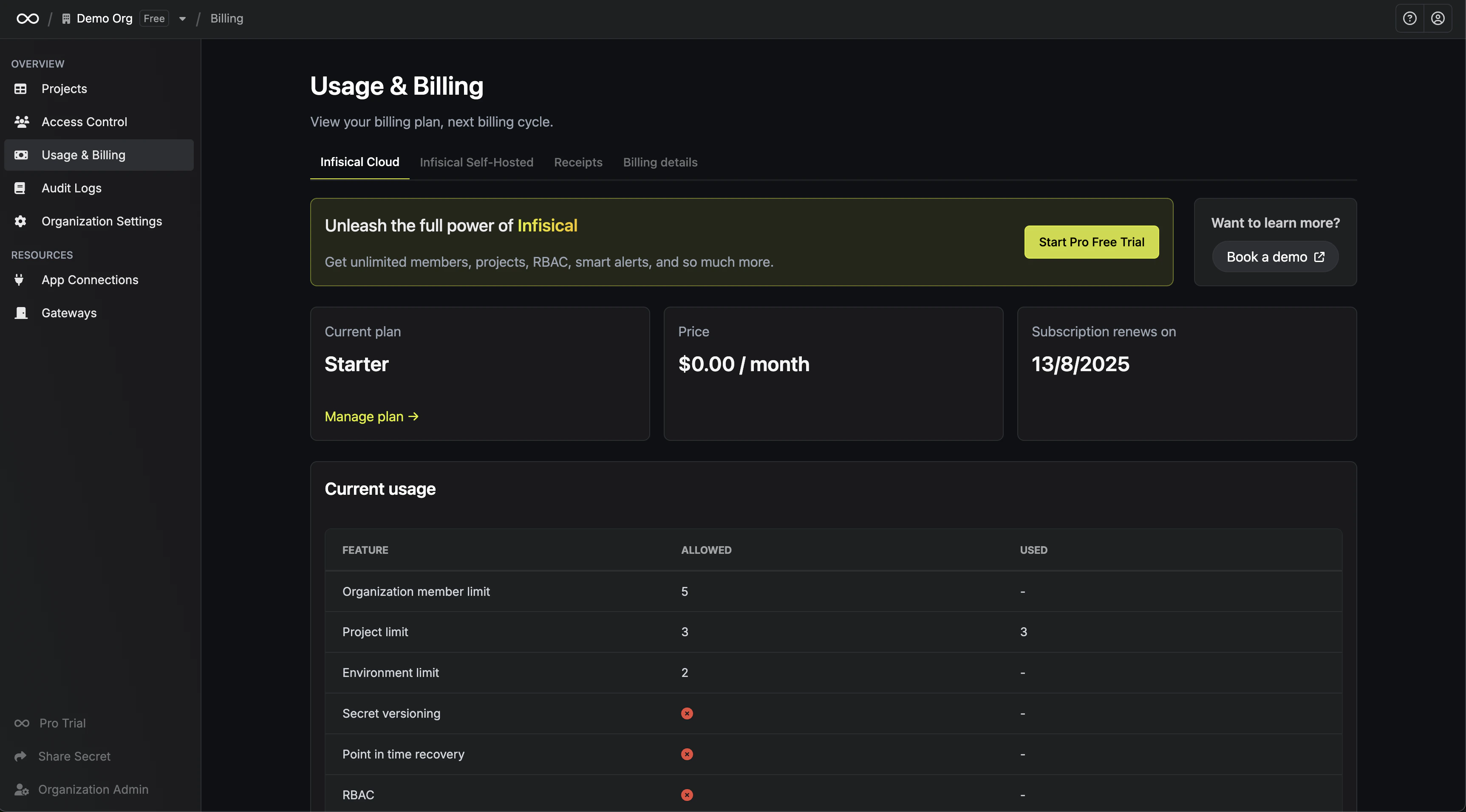Click the Demo Org building icon
Viewport: 1466px width, 812px height.
click(66, 19)
